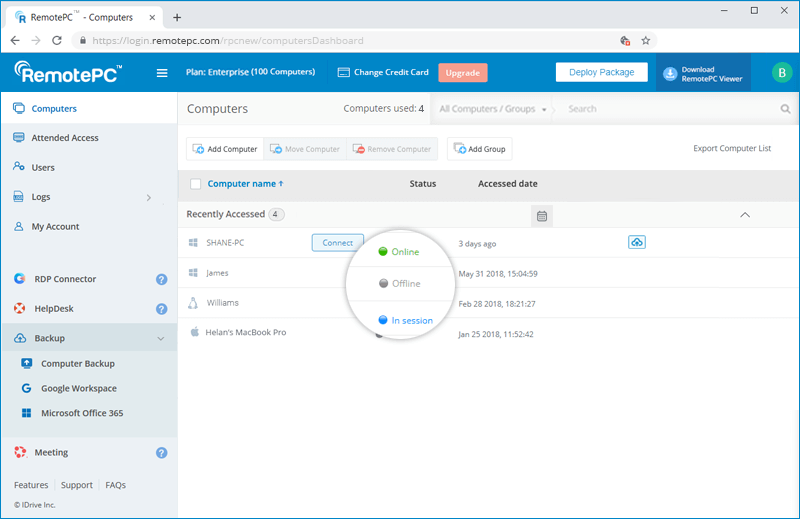The width and height of the screenshot is (800, 519).
Task: Click the Meeting help question icon
Action: [161, 453]
